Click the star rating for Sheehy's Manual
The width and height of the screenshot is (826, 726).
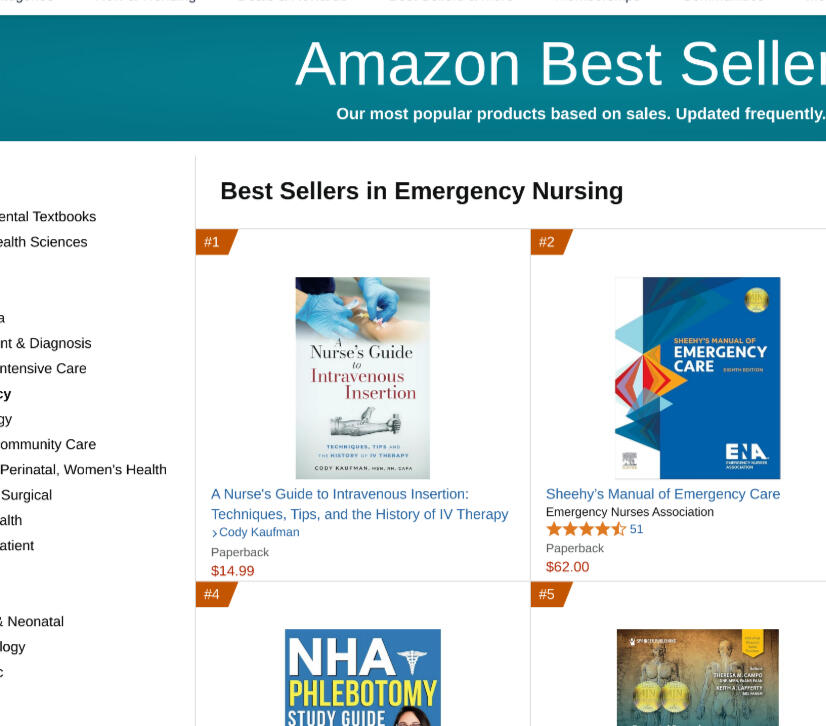pos(585,529)
